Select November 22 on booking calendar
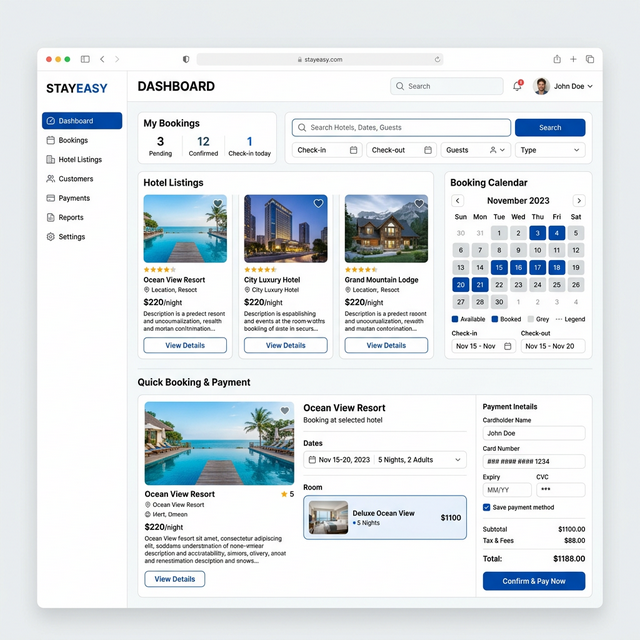The image size is (640, 640). tap(499, 284)
